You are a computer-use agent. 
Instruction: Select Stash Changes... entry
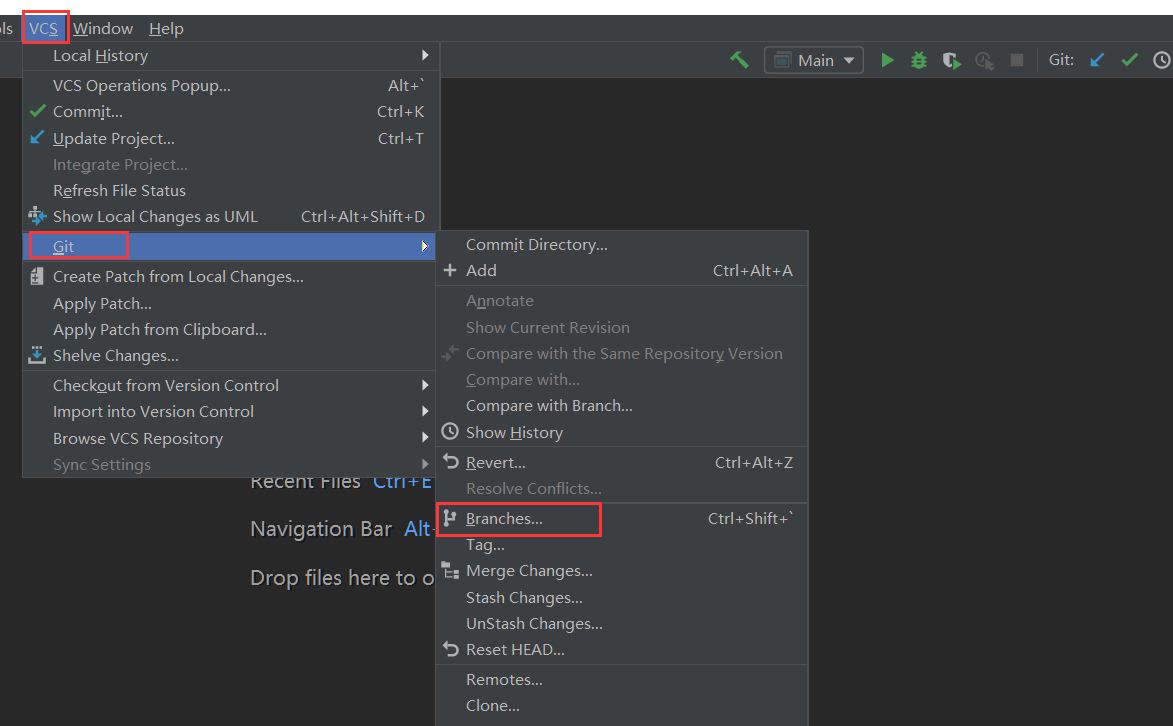tap(622, 598)
